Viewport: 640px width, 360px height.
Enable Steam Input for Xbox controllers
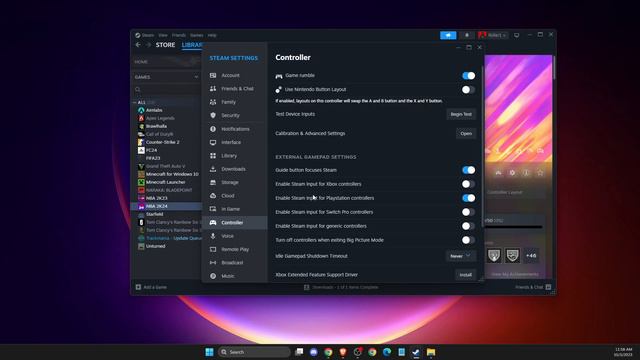pyautogui.click(x=468, y=184)
